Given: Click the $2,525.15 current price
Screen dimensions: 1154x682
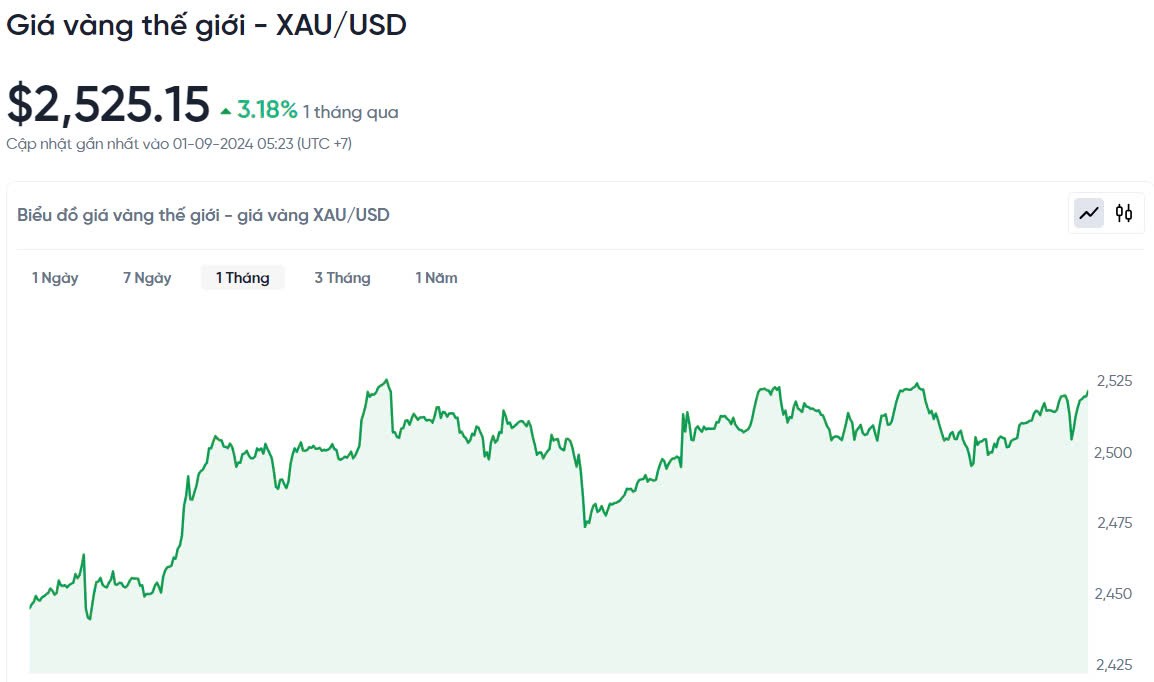Looking at the screenshot, I should pos(108,104).
